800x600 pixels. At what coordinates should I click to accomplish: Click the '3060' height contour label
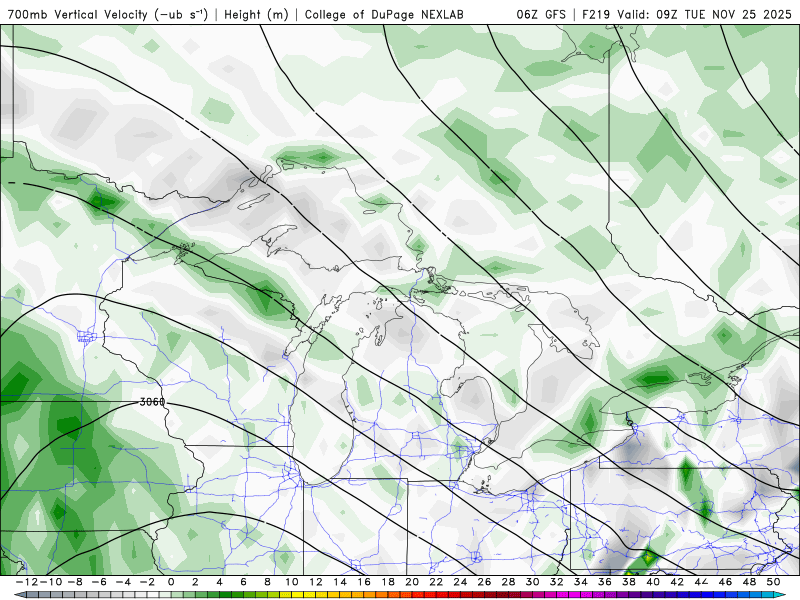[x=152, y=402]
